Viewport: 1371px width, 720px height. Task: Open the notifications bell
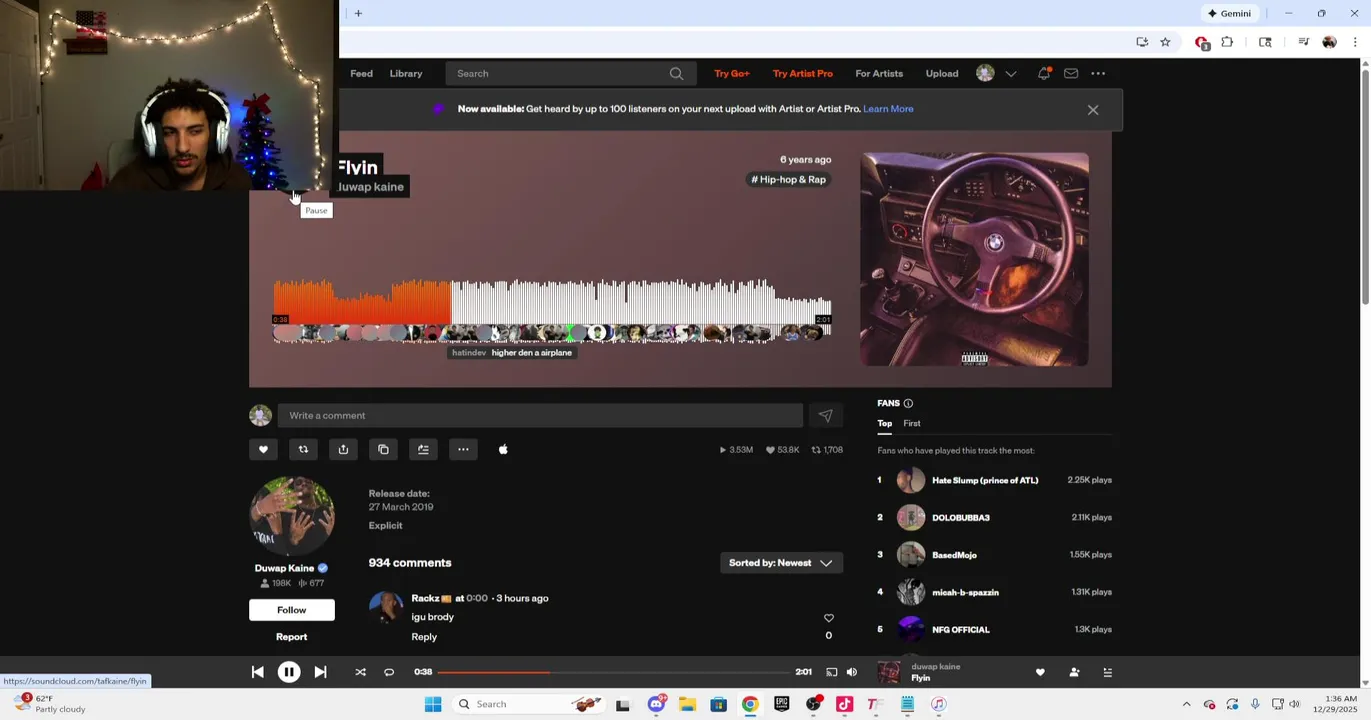[x=1044, y=74]
